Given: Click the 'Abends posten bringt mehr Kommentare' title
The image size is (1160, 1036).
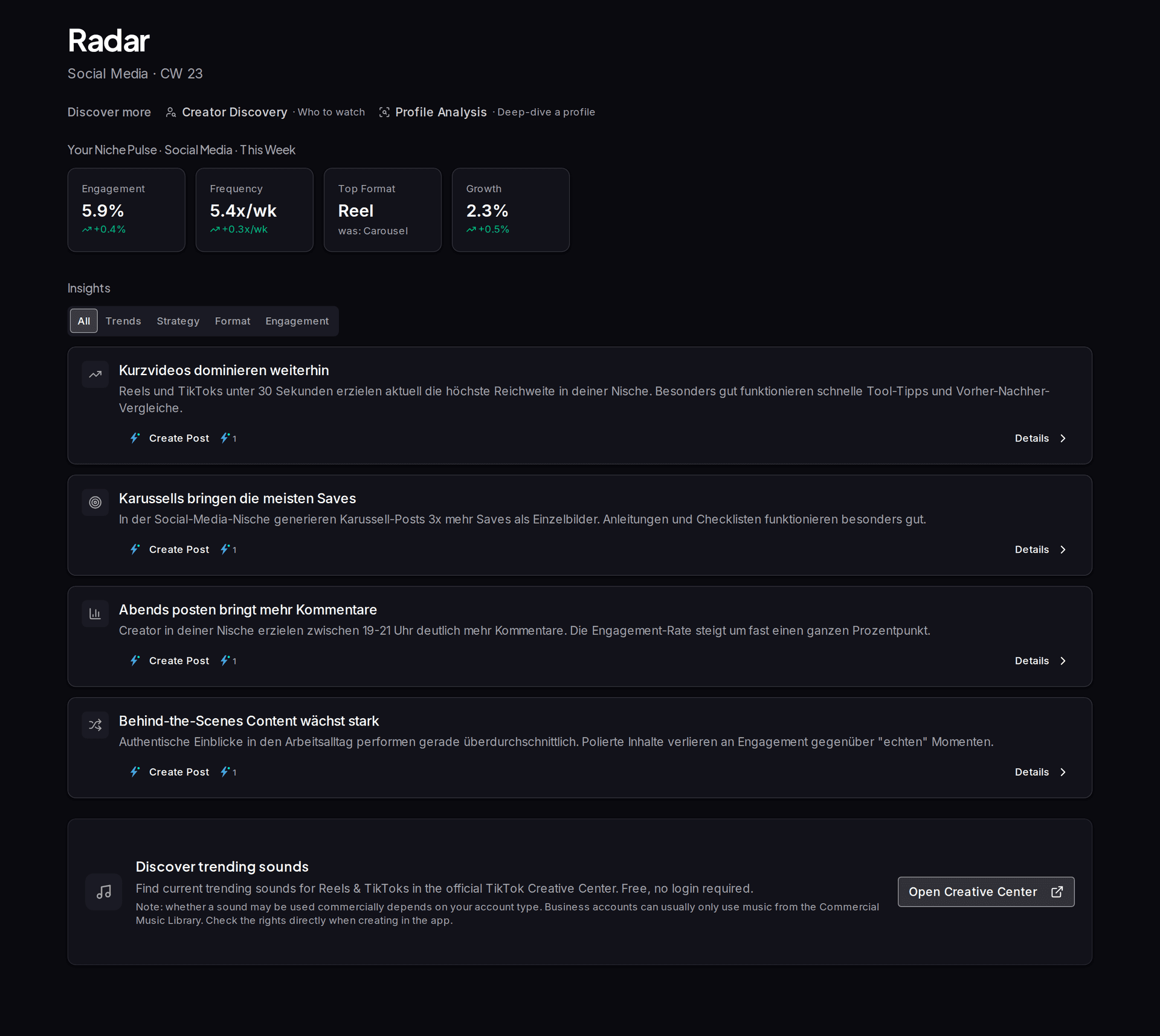Looking at the screenshot, I should [248, 610].
